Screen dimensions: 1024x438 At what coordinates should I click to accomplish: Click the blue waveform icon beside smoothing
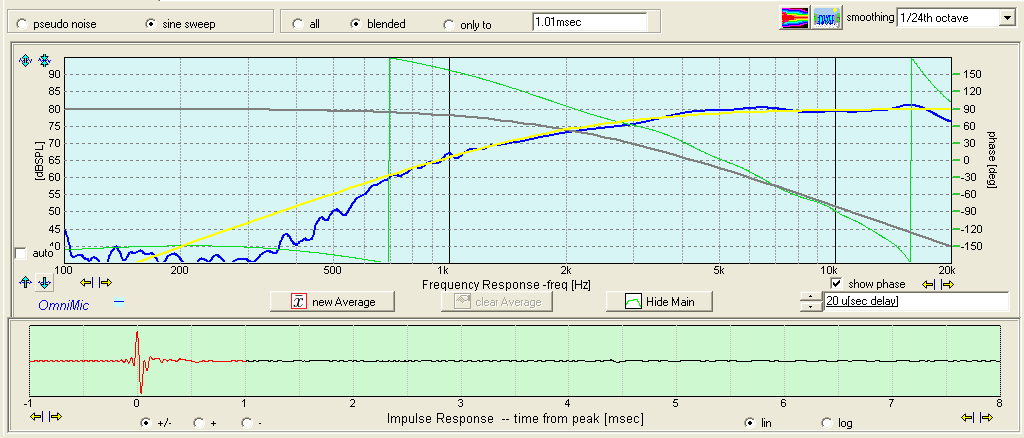point(824,18)
